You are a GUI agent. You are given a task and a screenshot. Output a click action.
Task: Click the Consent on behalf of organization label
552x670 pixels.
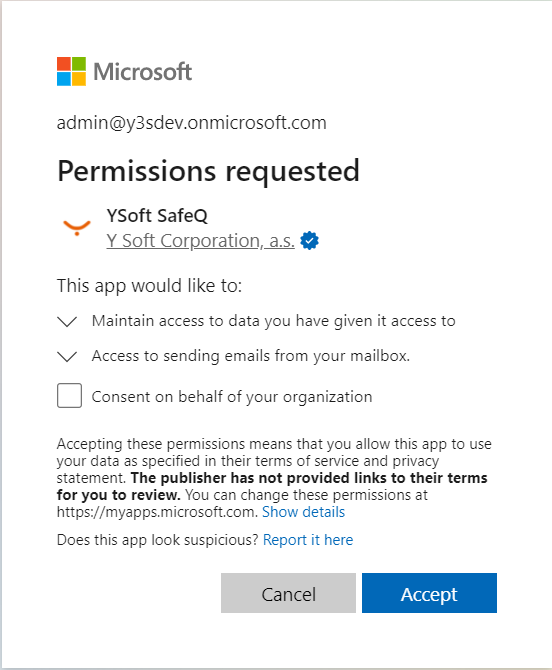(232, 397)
